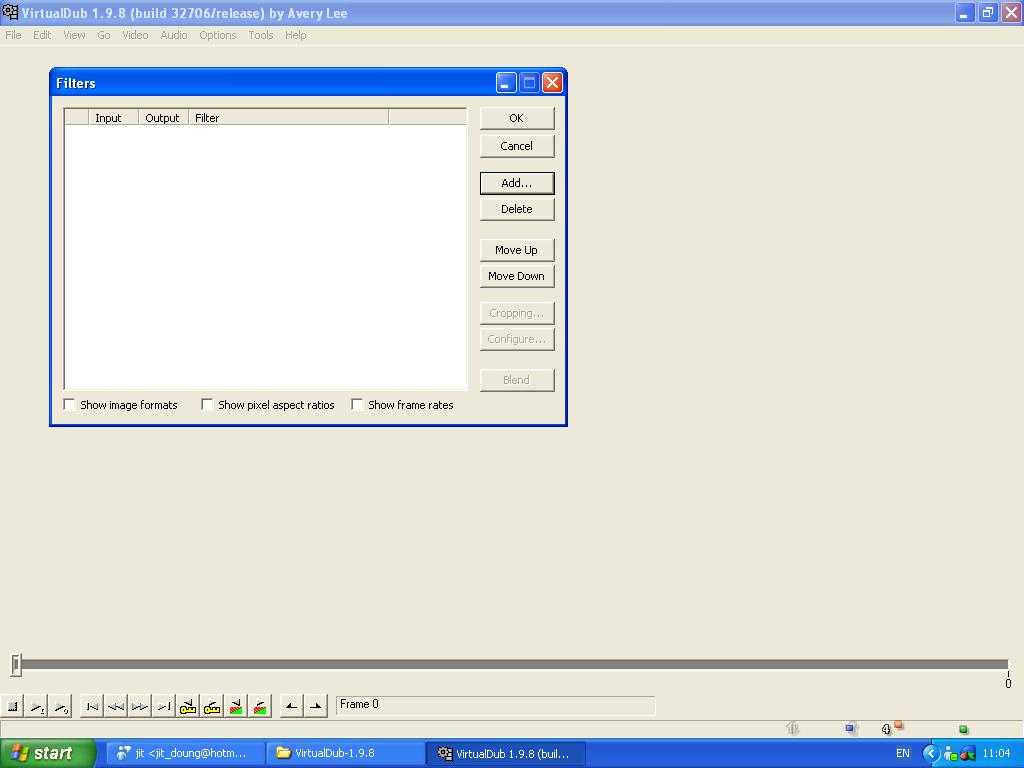The width and height of the screenshot is (1024, 768).
Task: Open the View menu
Action: pos(74,35)
